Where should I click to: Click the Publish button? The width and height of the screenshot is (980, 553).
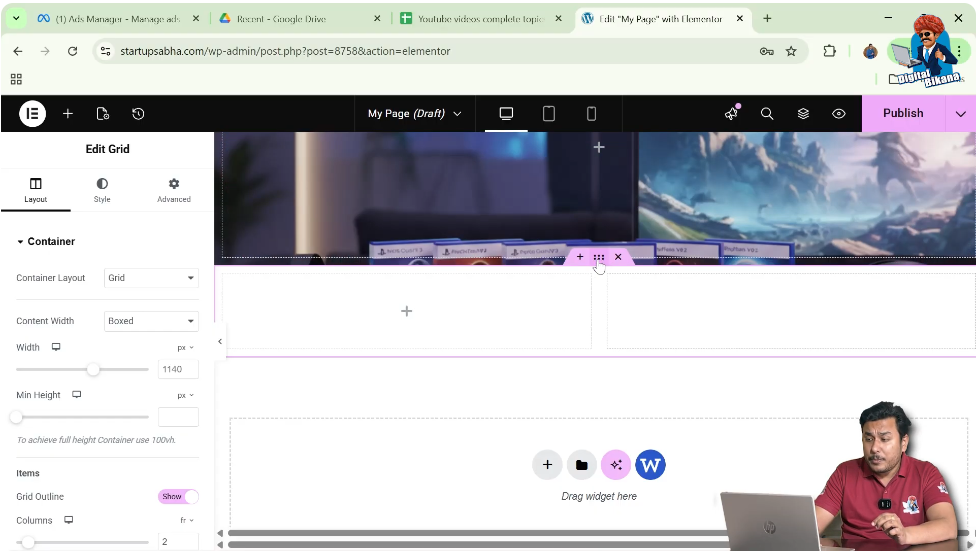point(903,113)
